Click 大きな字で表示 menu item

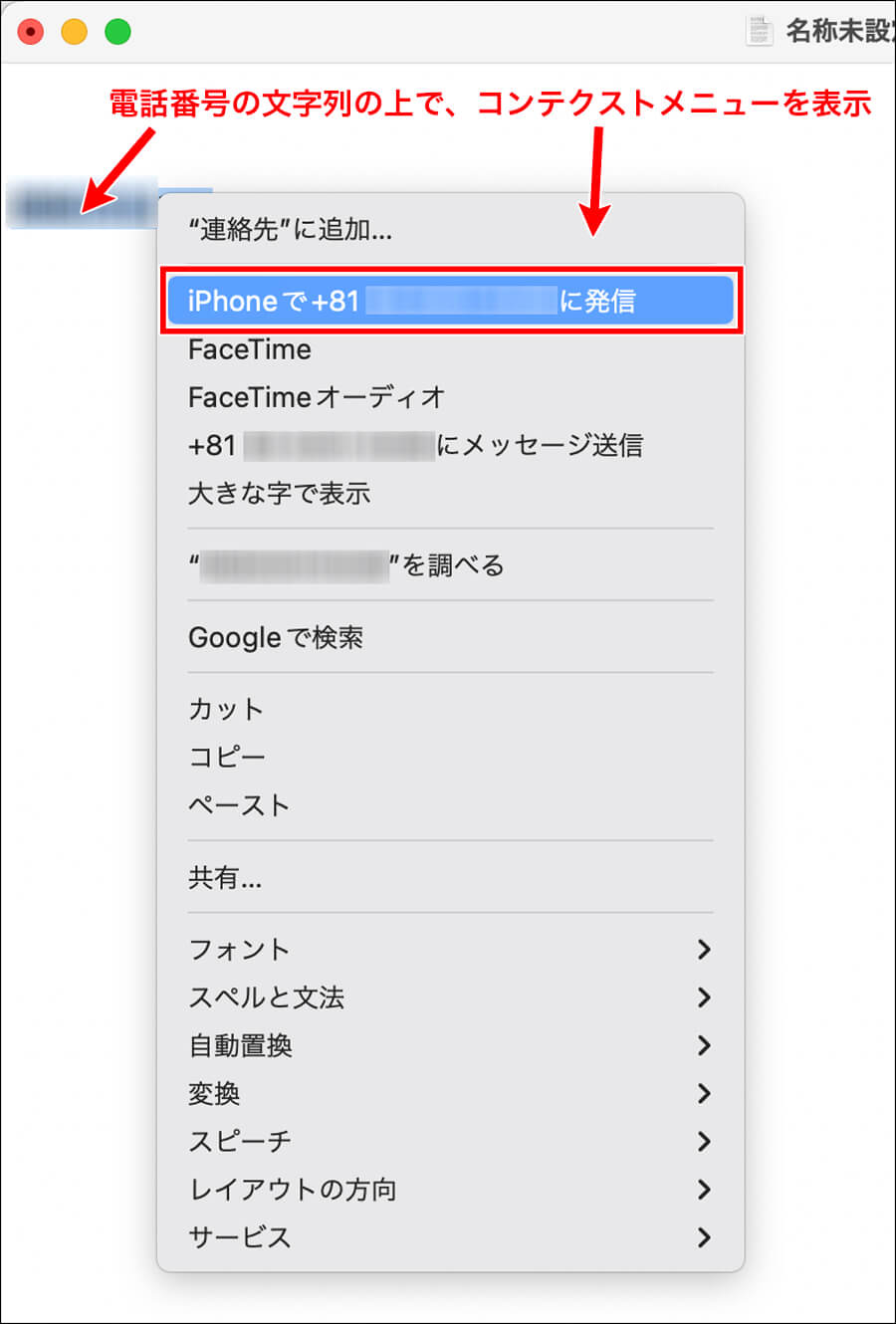coord(280,493)
